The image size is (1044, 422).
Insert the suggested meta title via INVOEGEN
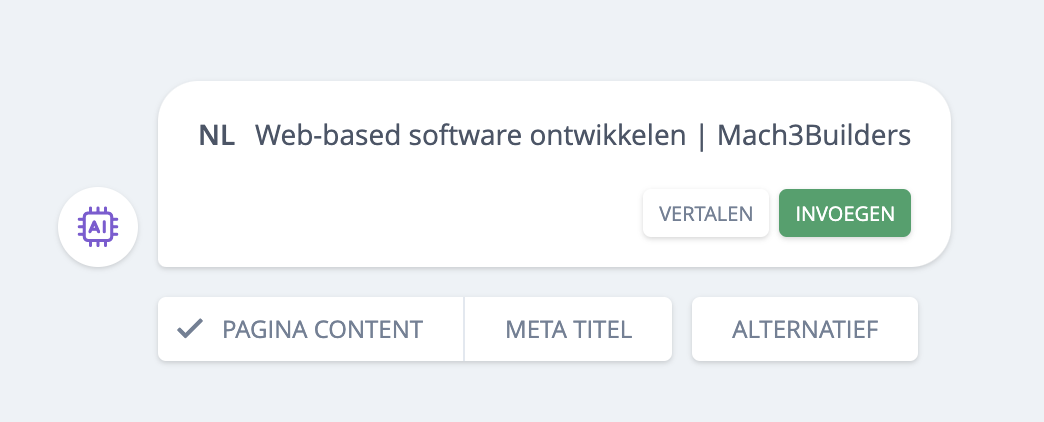844,213
